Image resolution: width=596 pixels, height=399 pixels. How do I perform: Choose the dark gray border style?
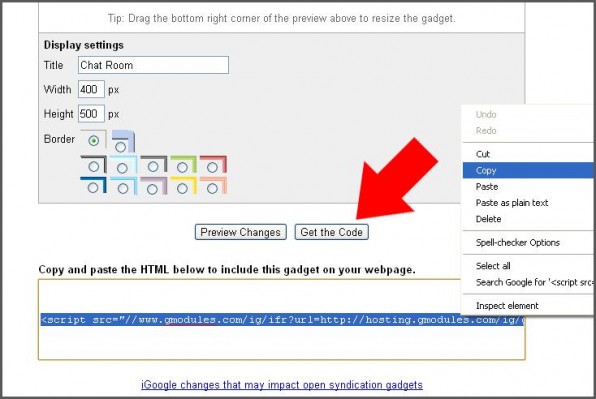tap(94, 166)
